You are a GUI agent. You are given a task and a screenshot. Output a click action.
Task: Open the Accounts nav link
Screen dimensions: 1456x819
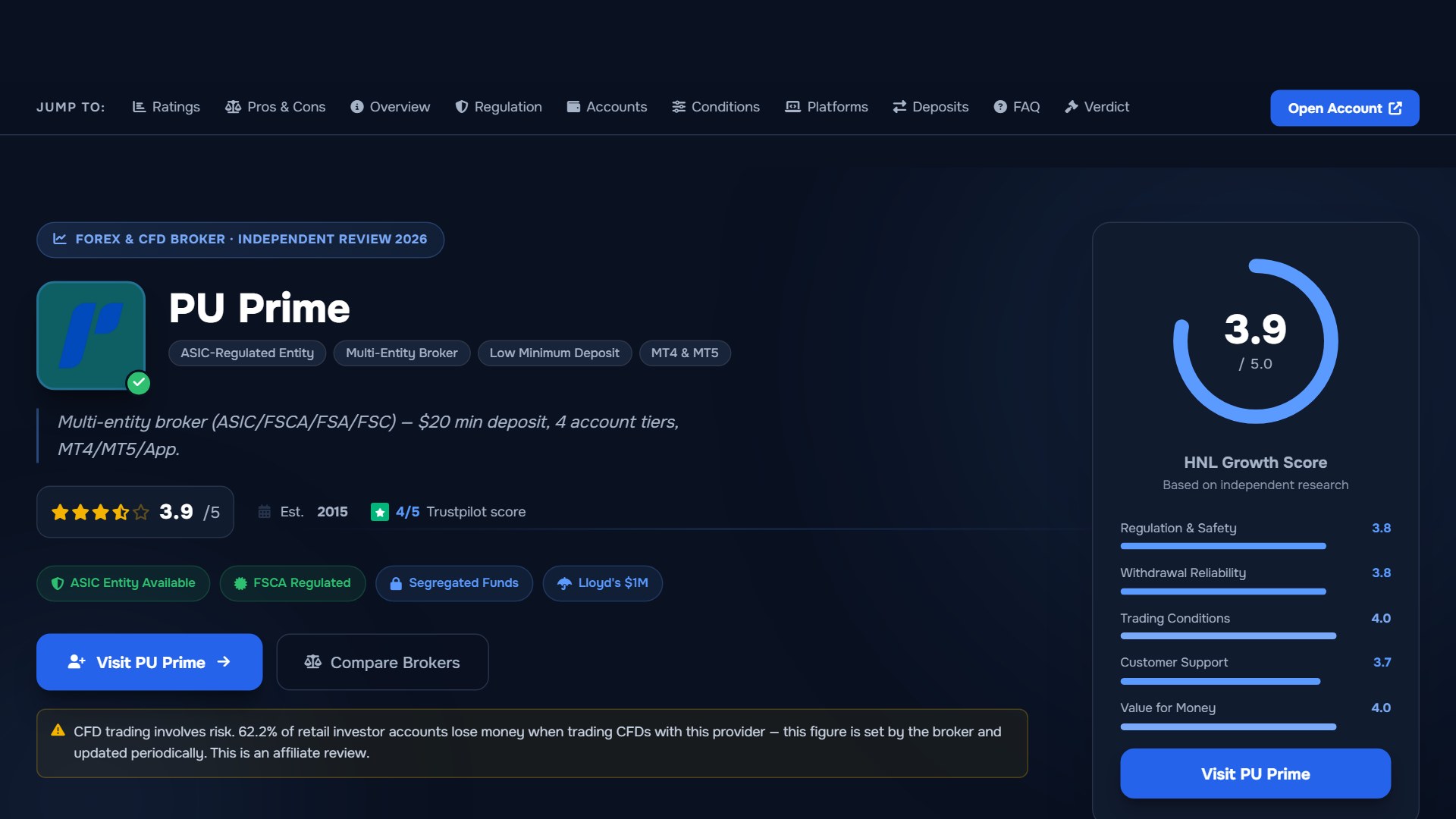[607, 107]
